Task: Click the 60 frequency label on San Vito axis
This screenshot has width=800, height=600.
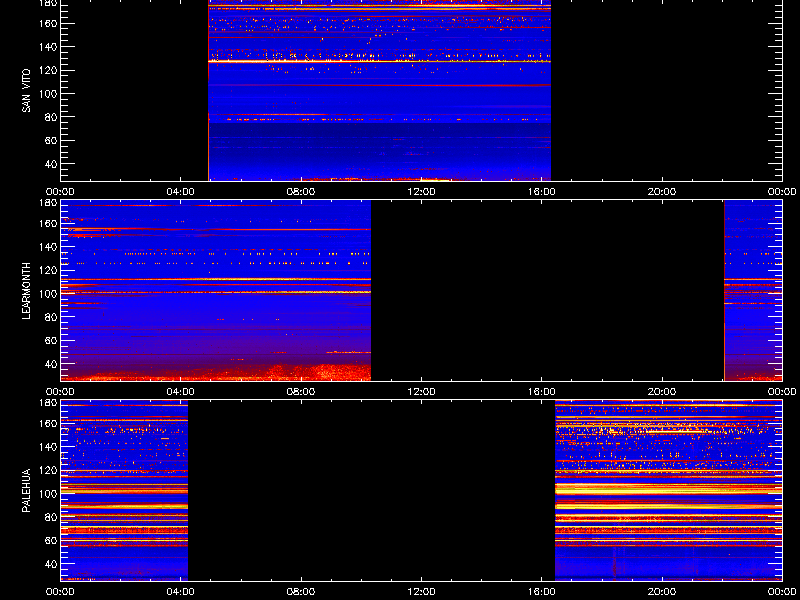Action: pyautogui.click(x=51, y=140)
